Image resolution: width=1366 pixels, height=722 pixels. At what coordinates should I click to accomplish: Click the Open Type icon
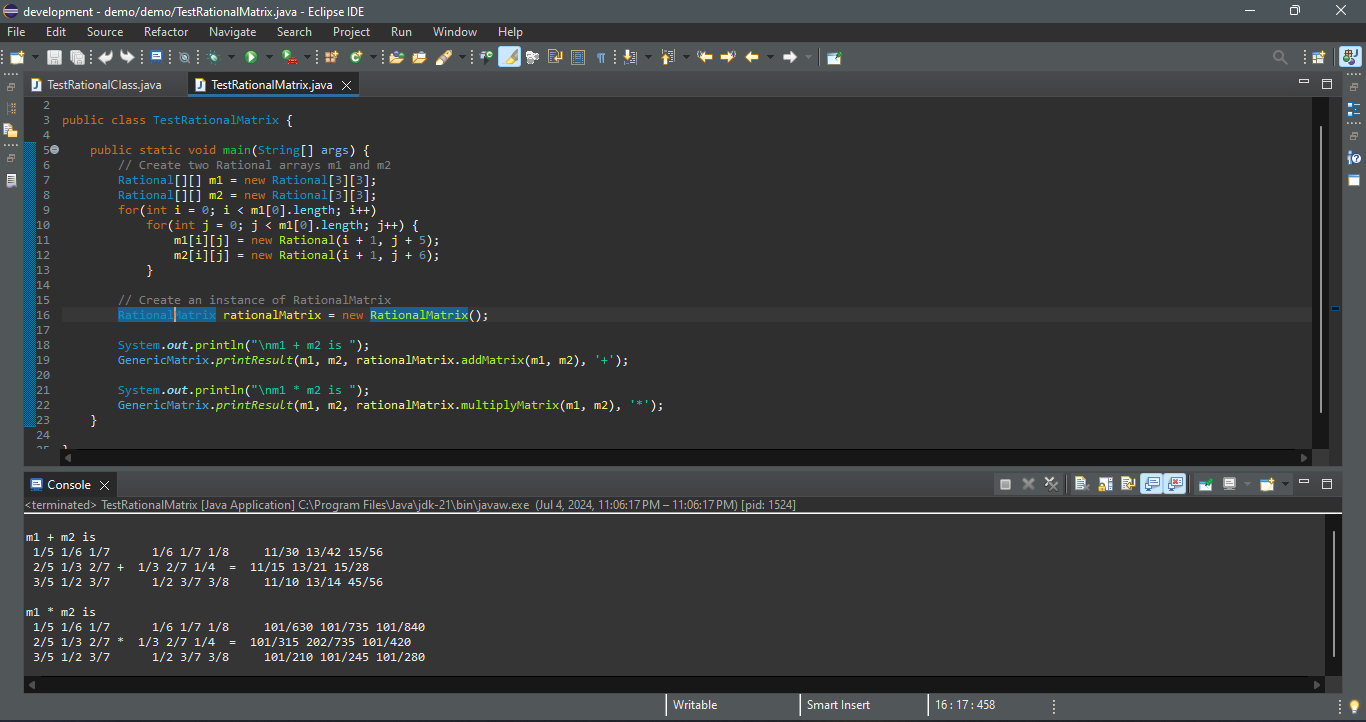(396, 57)
